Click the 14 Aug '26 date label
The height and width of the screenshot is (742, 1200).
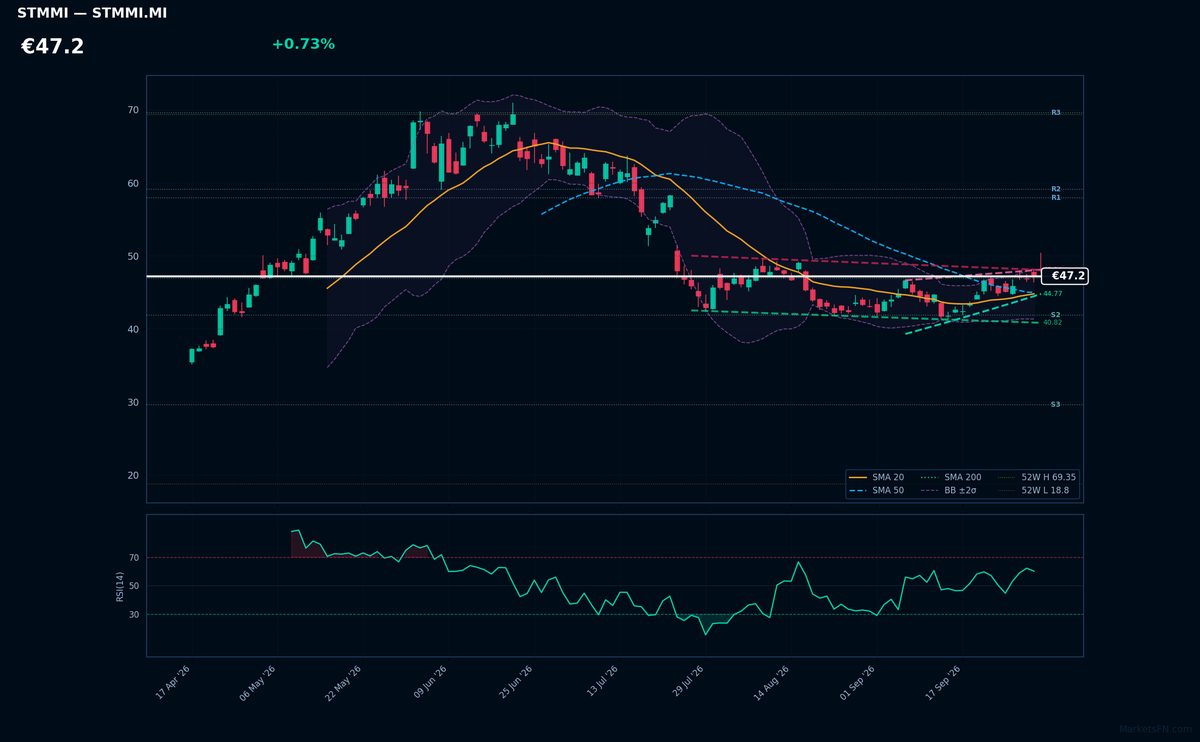pyautogui.click(x=774, y=682)
